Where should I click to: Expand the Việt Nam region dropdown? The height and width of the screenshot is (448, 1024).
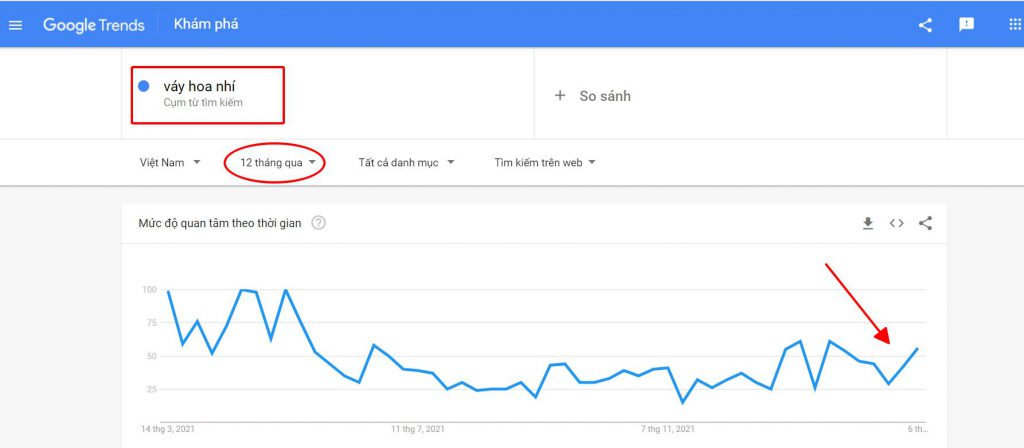pos(170,163)
